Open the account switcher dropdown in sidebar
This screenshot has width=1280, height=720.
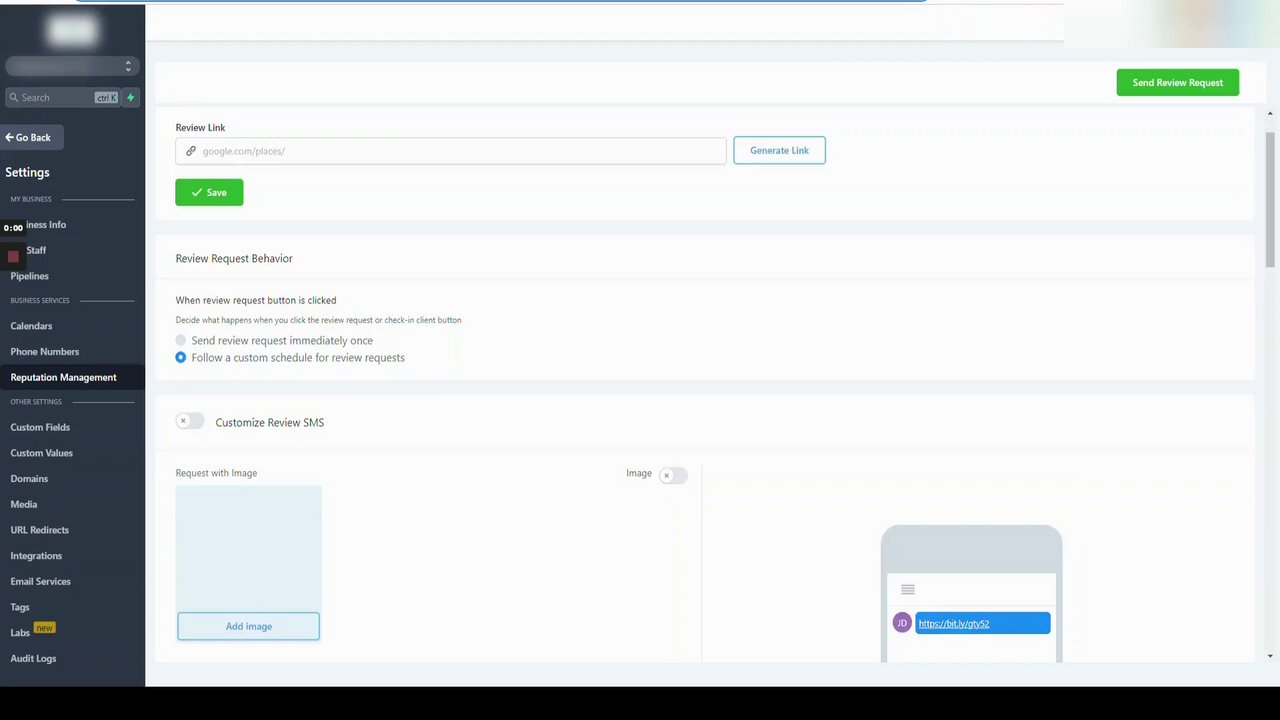70,66
